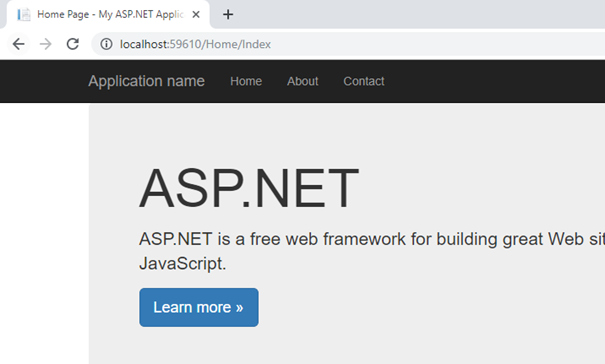Open the Contact page in the navbar
605x364 pixels.
coord(364,81)
